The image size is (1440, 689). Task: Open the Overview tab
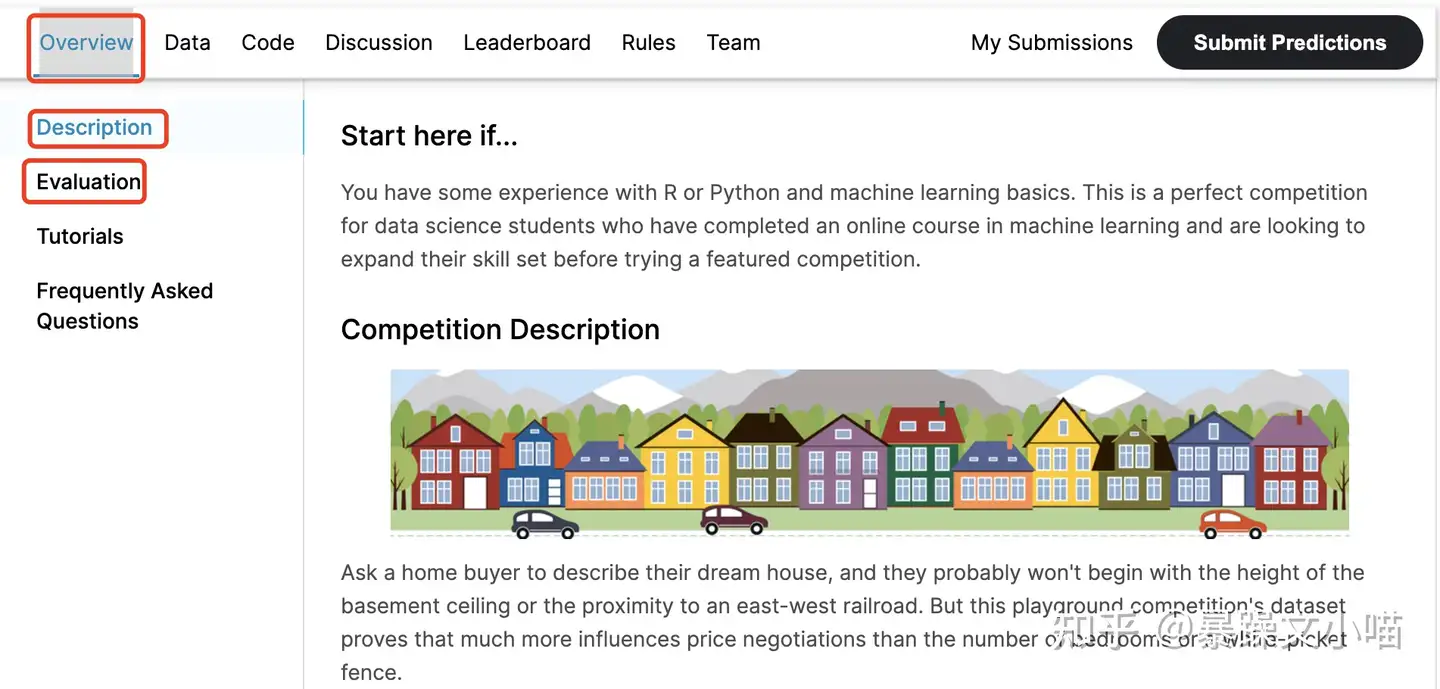click(x=86, y=43)
